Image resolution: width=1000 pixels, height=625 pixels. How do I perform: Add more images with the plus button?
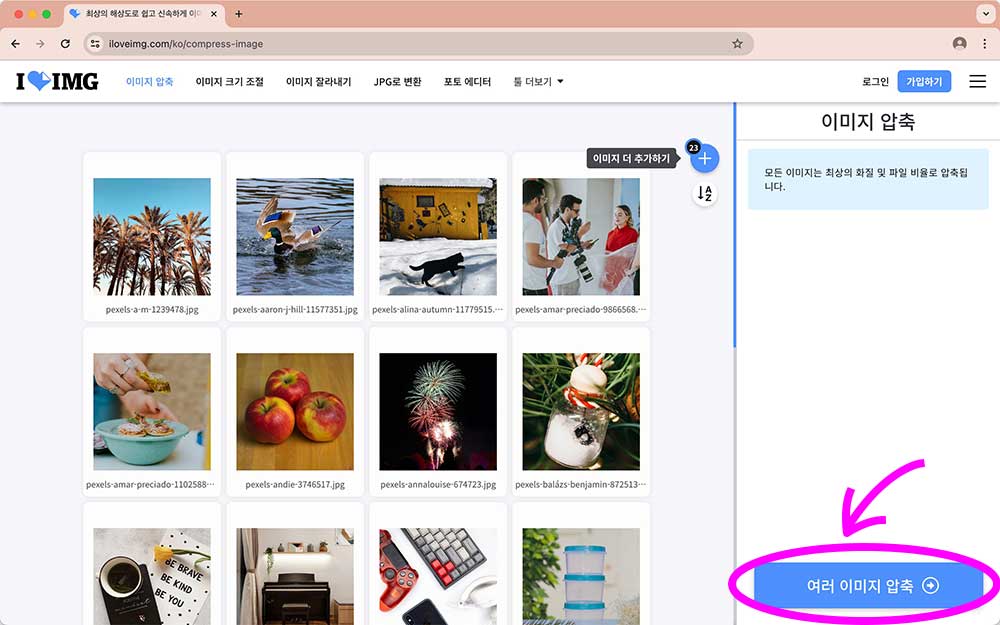[x=705, y=158]
